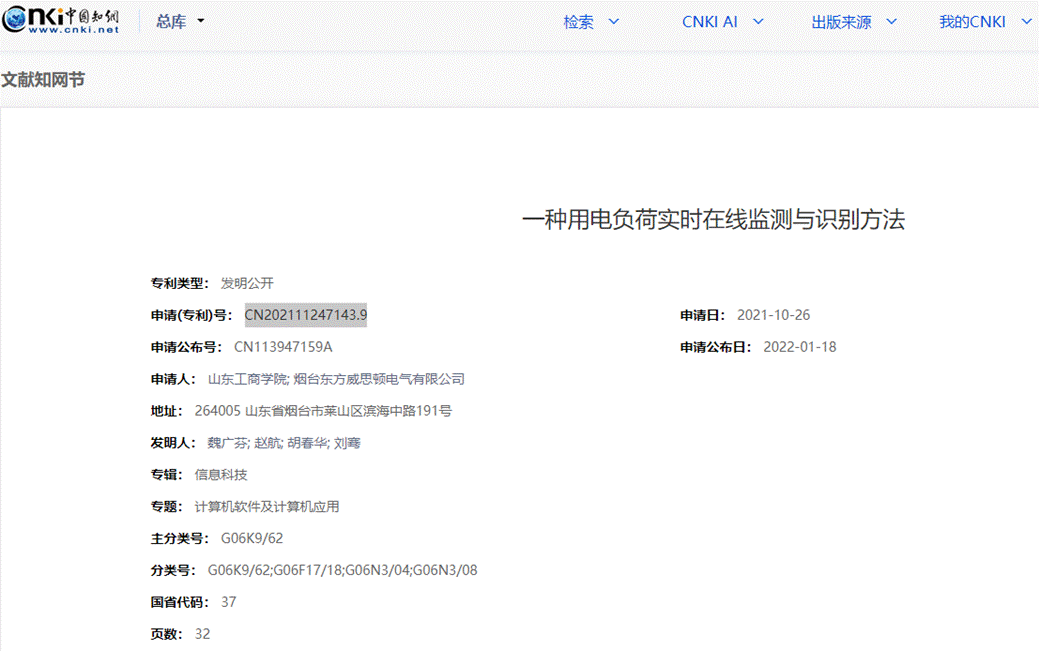Click the 信息科技 album value
1039x651 pixels.
click(221, 475)
